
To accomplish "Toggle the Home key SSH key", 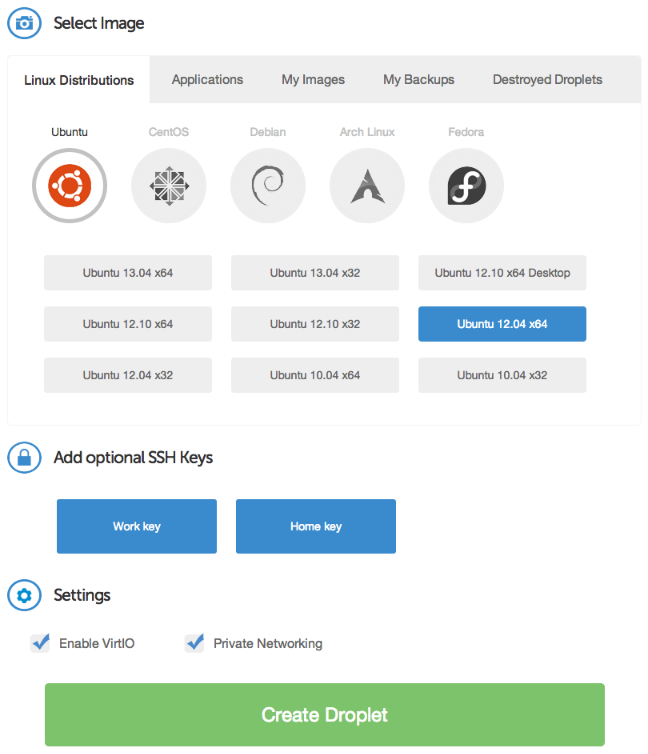I will (316, 527).
